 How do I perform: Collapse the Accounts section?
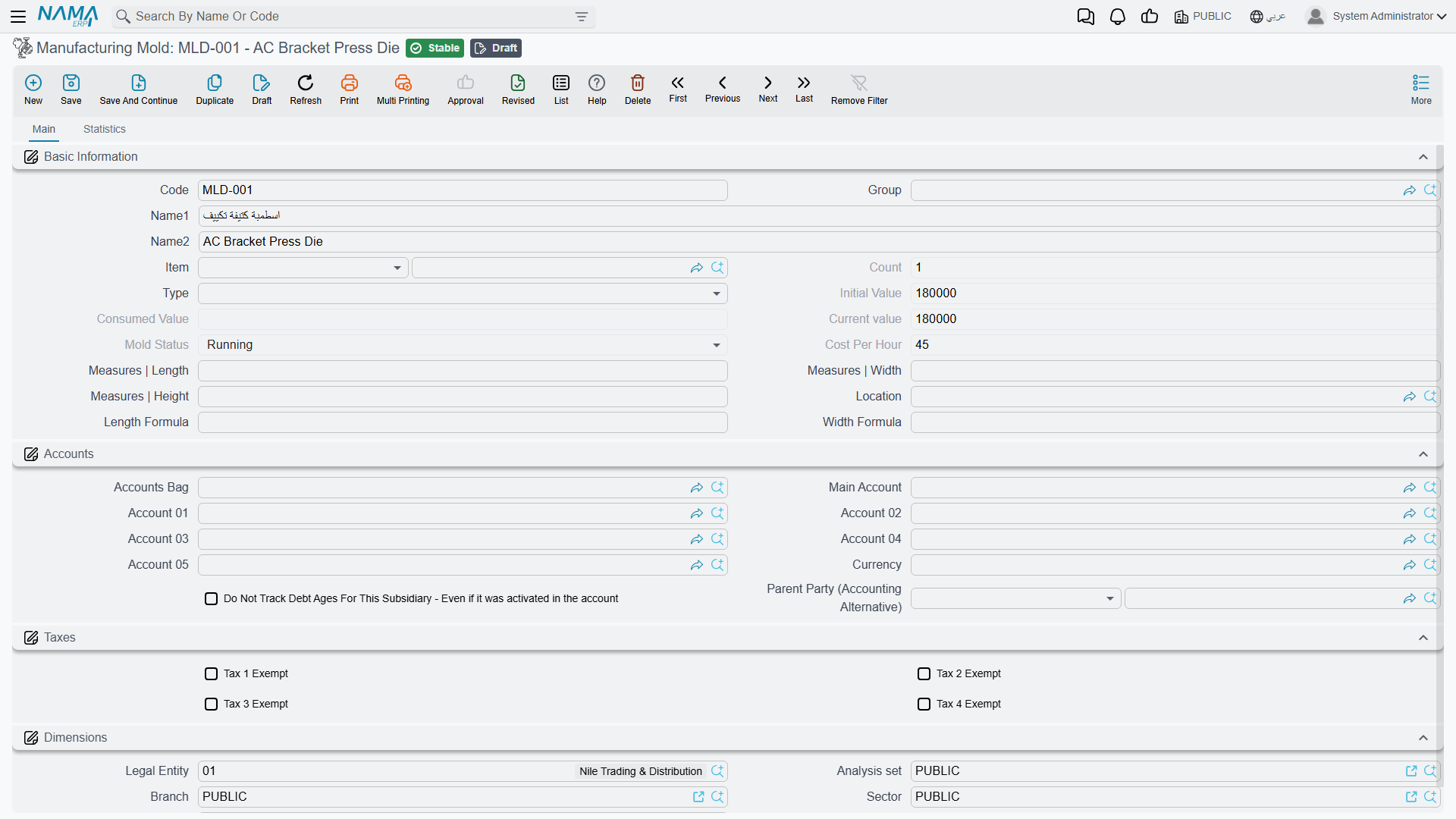(1423, 454)
